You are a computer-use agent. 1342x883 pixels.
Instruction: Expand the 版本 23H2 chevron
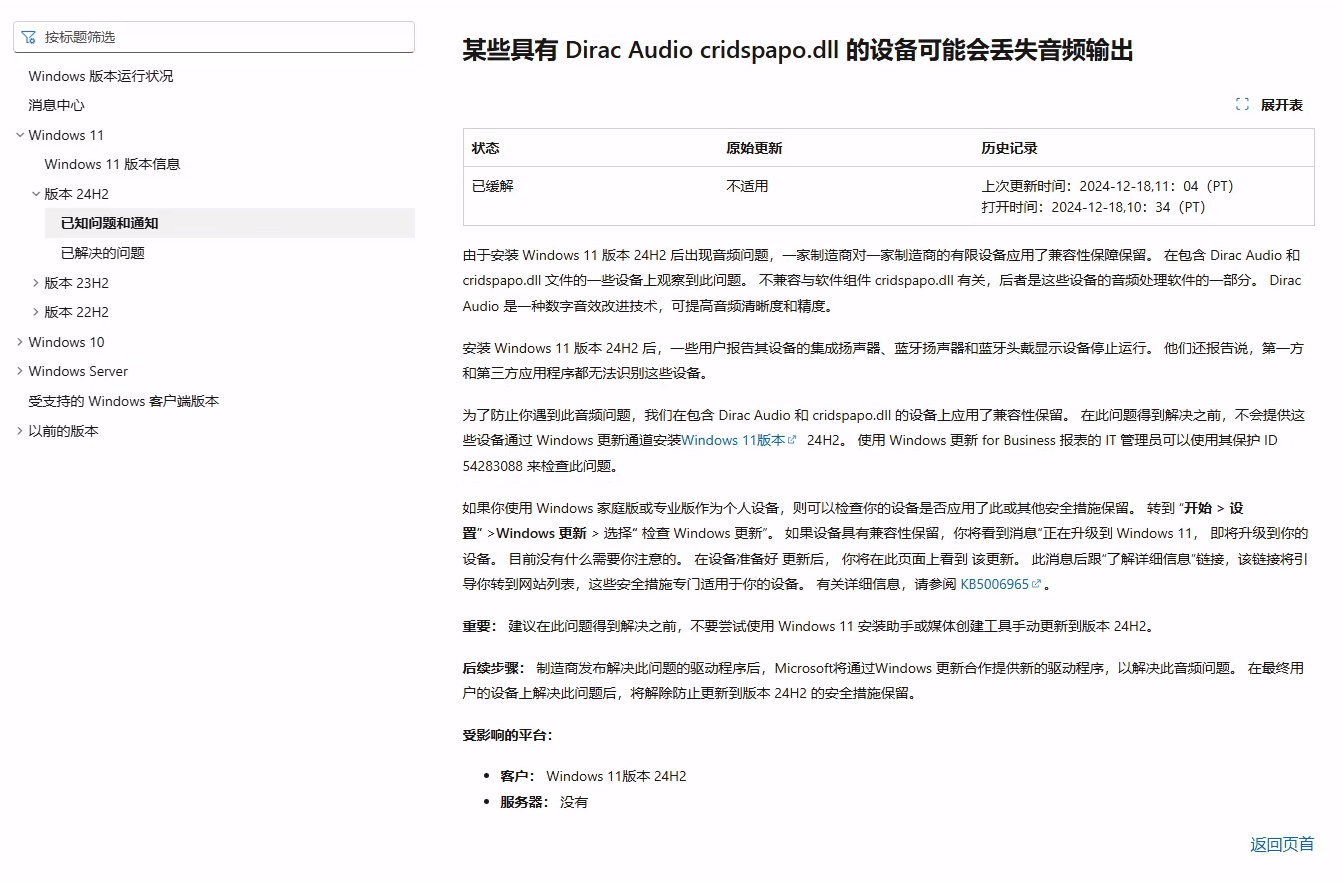pyautogui.click(x=36, y=283)
